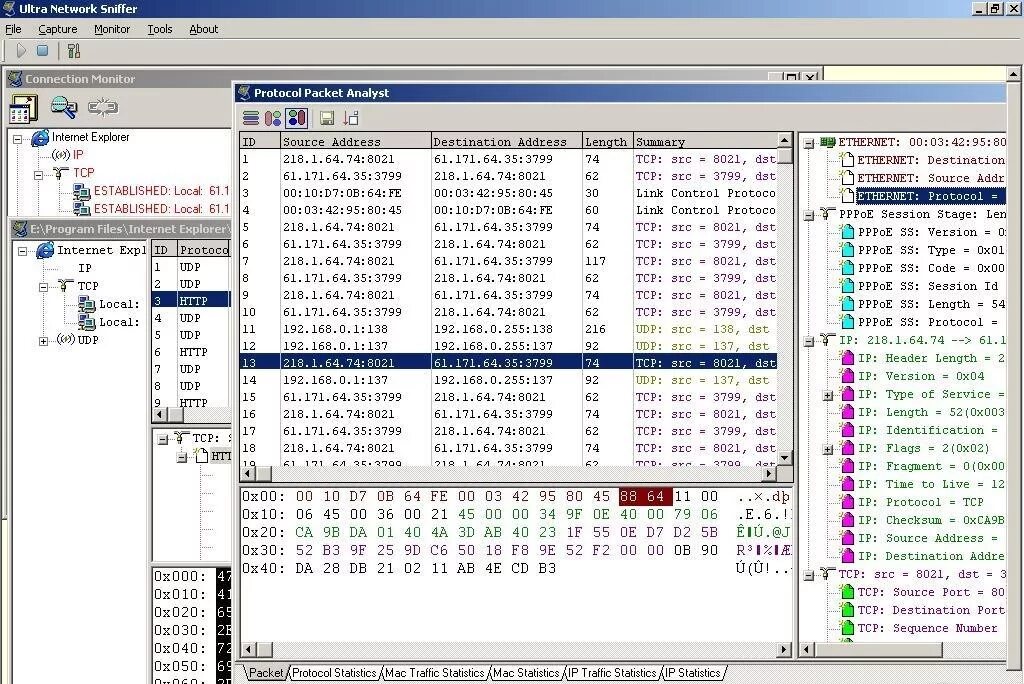Open the tools settings icon in main toolbar
1024x684 pixels.
74,51
